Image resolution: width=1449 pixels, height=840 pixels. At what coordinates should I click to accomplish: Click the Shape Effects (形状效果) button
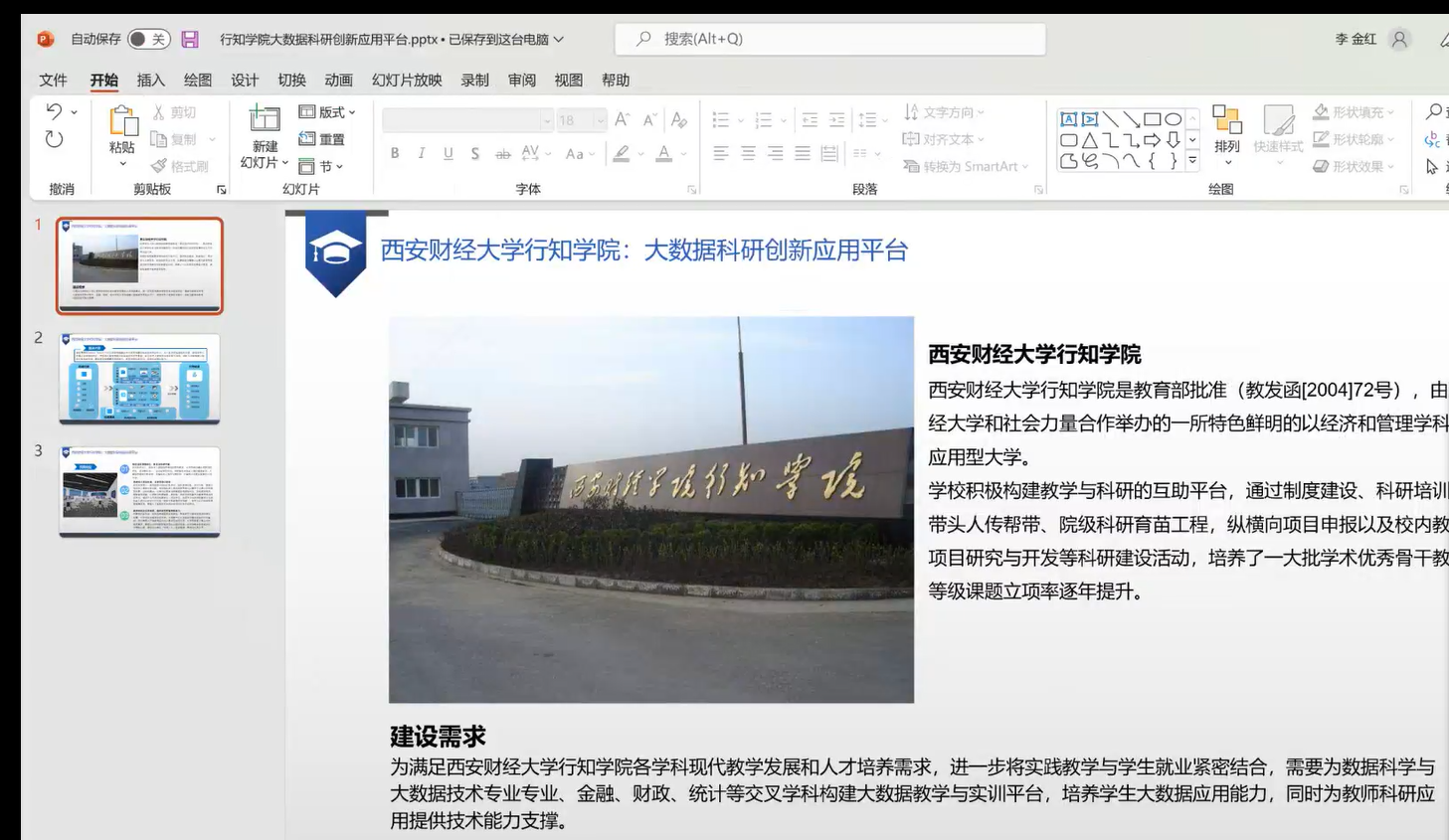pyautogui.click(x=1355, y=166)
